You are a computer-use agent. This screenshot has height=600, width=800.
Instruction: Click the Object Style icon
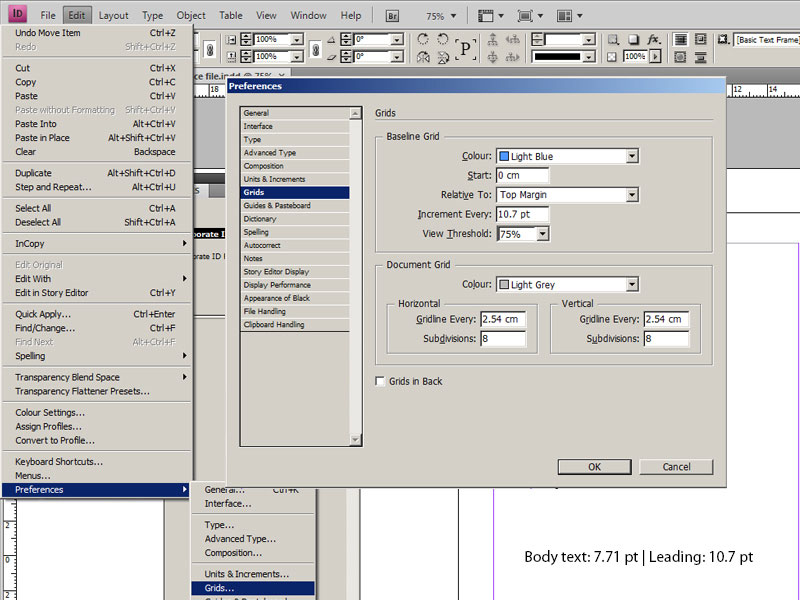point(723,39)
